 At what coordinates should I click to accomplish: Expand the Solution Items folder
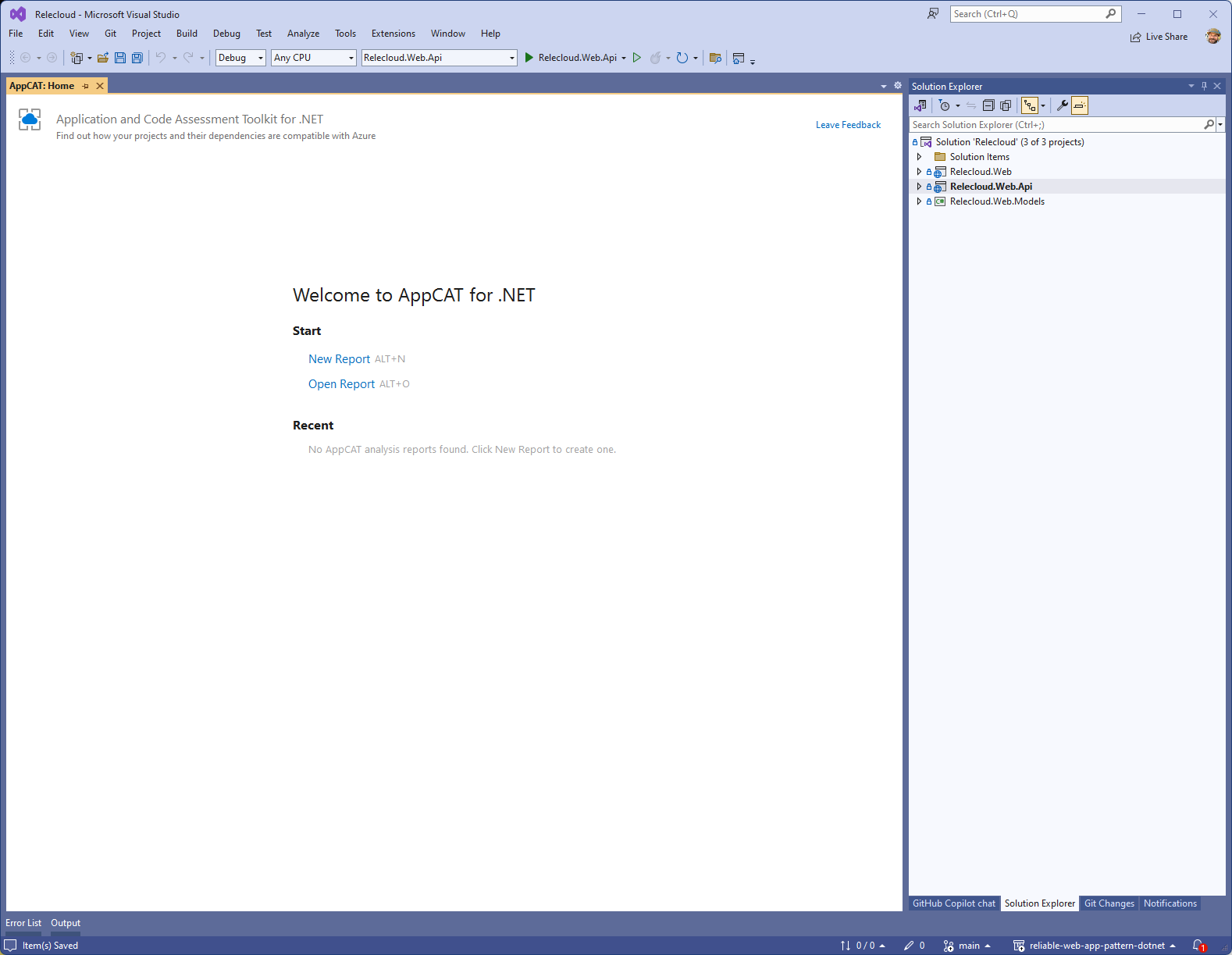point(919,157)
